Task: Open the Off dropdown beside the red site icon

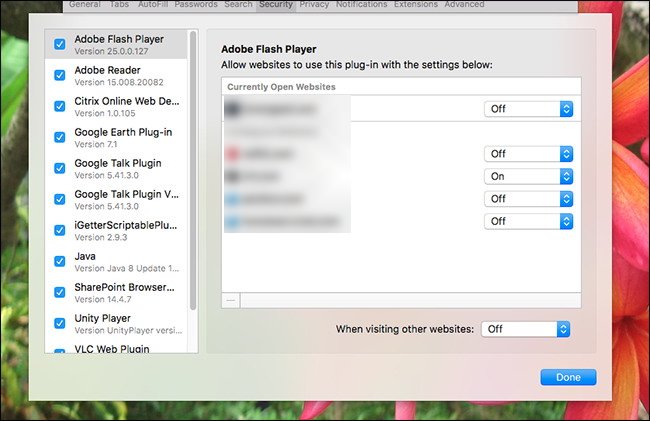Action: [529, 154]
